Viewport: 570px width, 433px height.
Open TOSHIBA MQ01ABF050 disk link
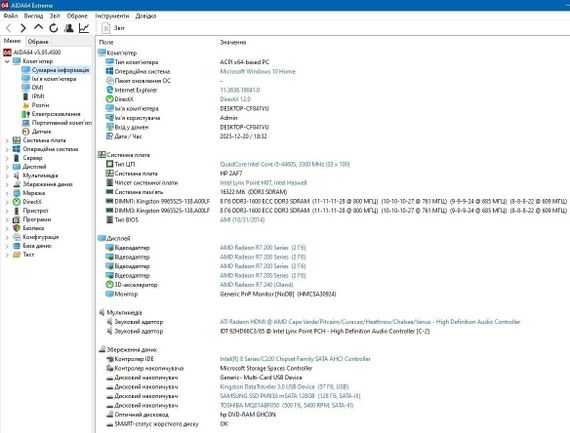click(286, 405)
